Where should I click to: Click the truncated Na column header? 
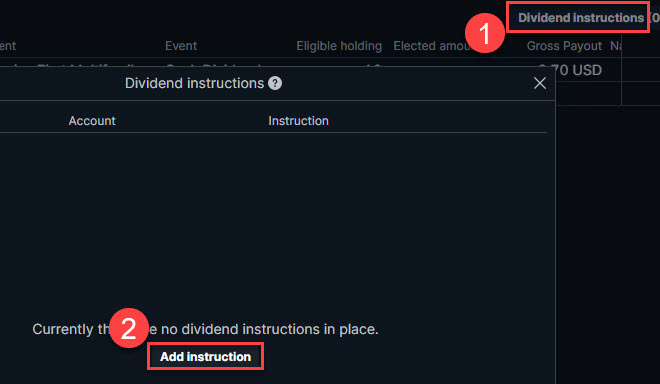(x=616, y=45)
